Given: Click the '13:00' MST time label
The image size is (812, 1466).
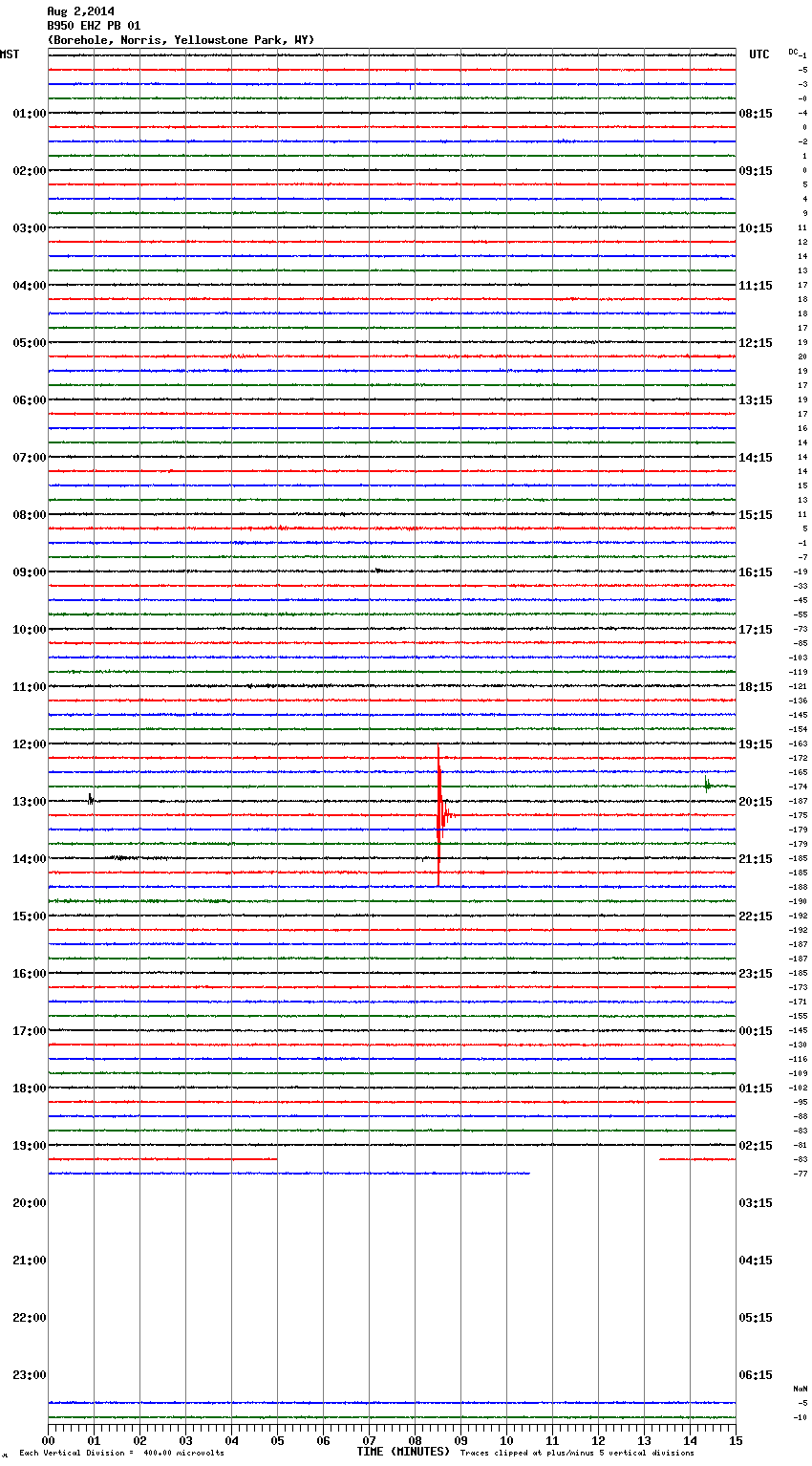Looking at the screenshot, I should [30, 802].
